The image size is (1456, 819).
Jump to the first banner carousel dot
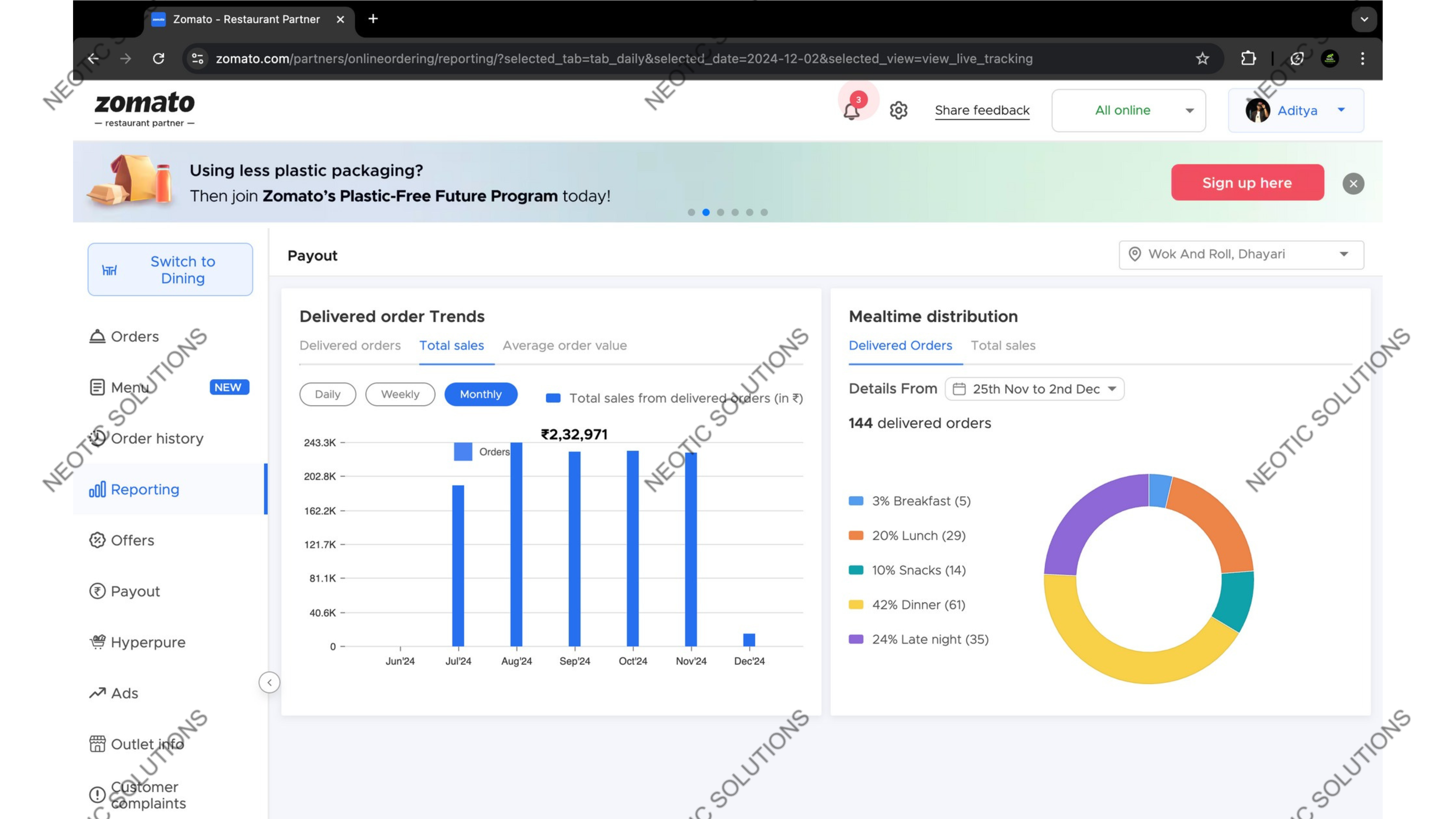coord(691,213)
